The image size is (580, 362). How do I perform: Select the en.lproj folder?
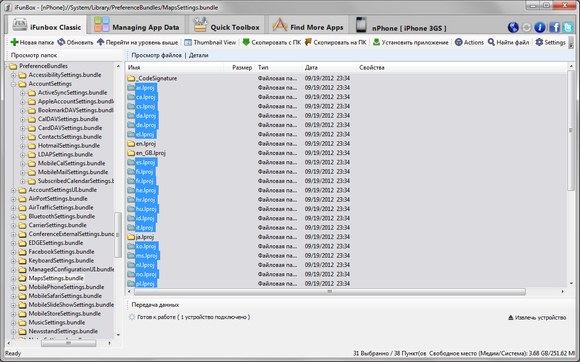coord(145,143)
